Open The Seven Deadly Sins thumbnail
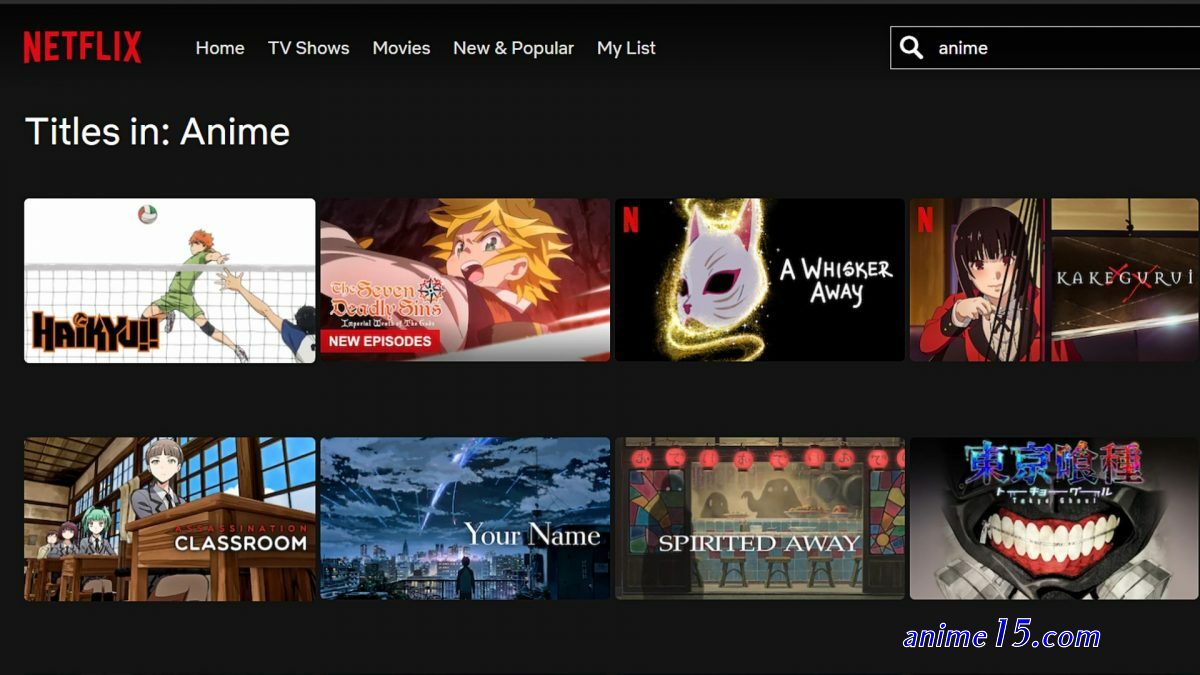Image resolution: width=1200 pixels, height=675 pixels. (x=465, y=280)
